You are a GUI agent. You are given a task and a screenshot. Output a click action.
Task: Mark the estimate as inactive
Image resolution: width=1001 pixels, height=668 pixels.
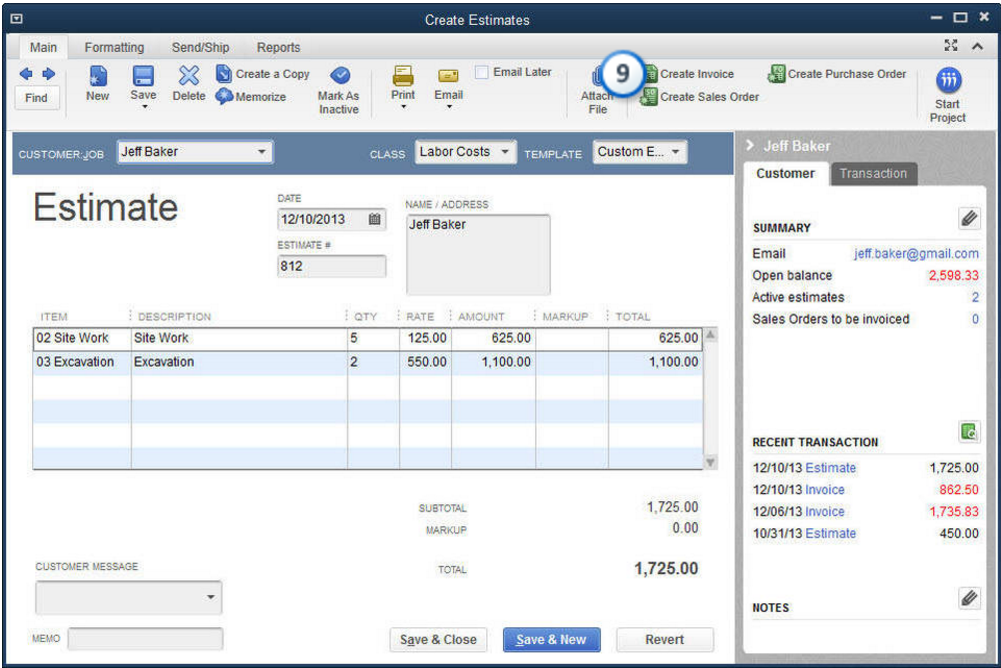[339, 90]
